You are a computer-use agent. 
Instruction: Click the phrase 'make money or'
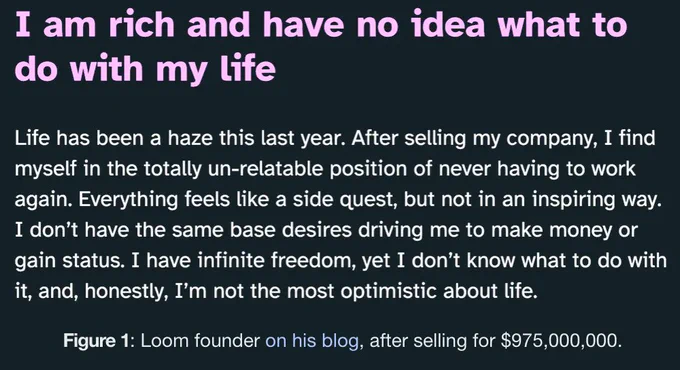pyautogui.click(x=564, y=230)
